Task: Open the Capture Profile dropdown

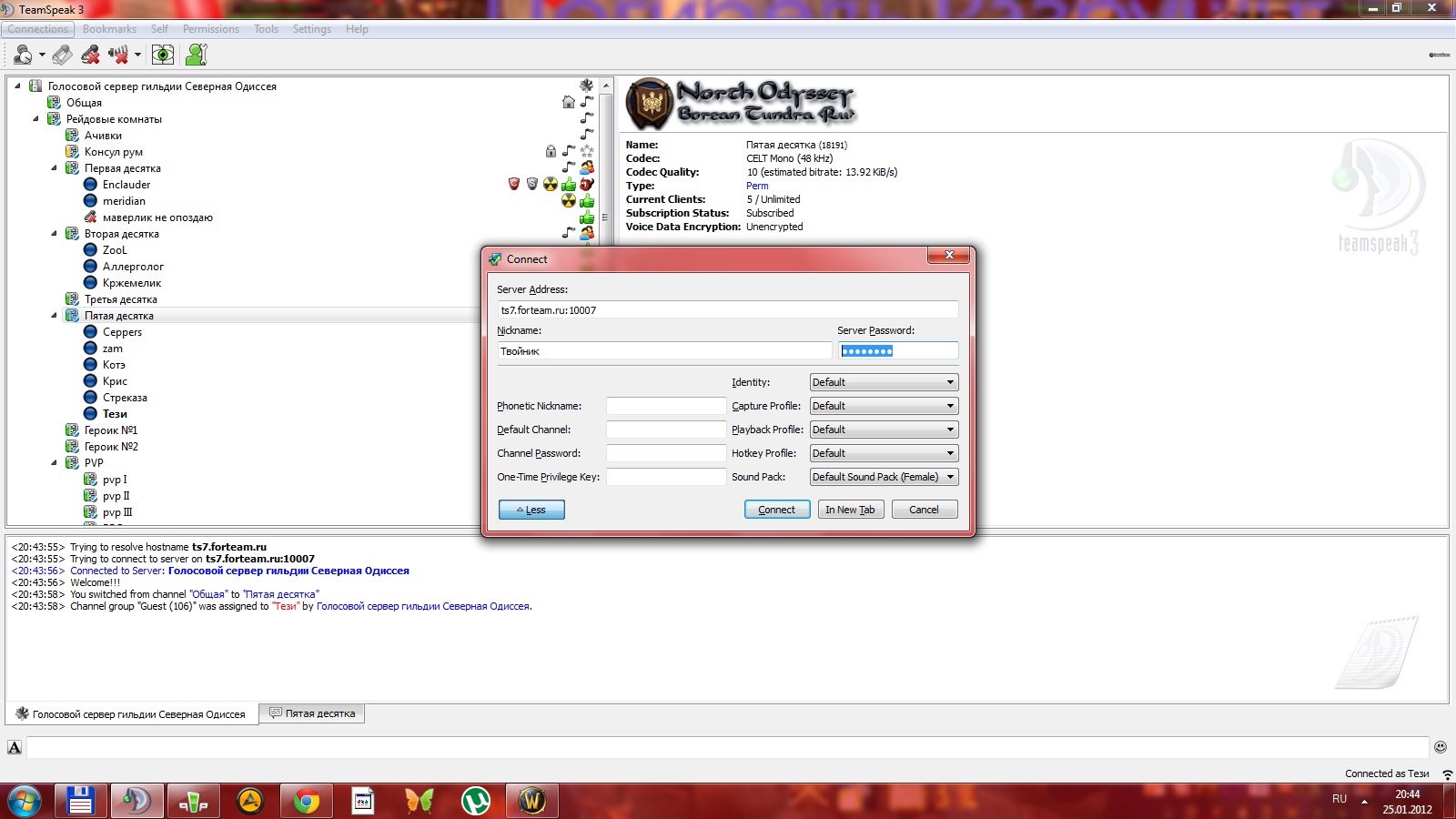Action: (x=884, y=406)
